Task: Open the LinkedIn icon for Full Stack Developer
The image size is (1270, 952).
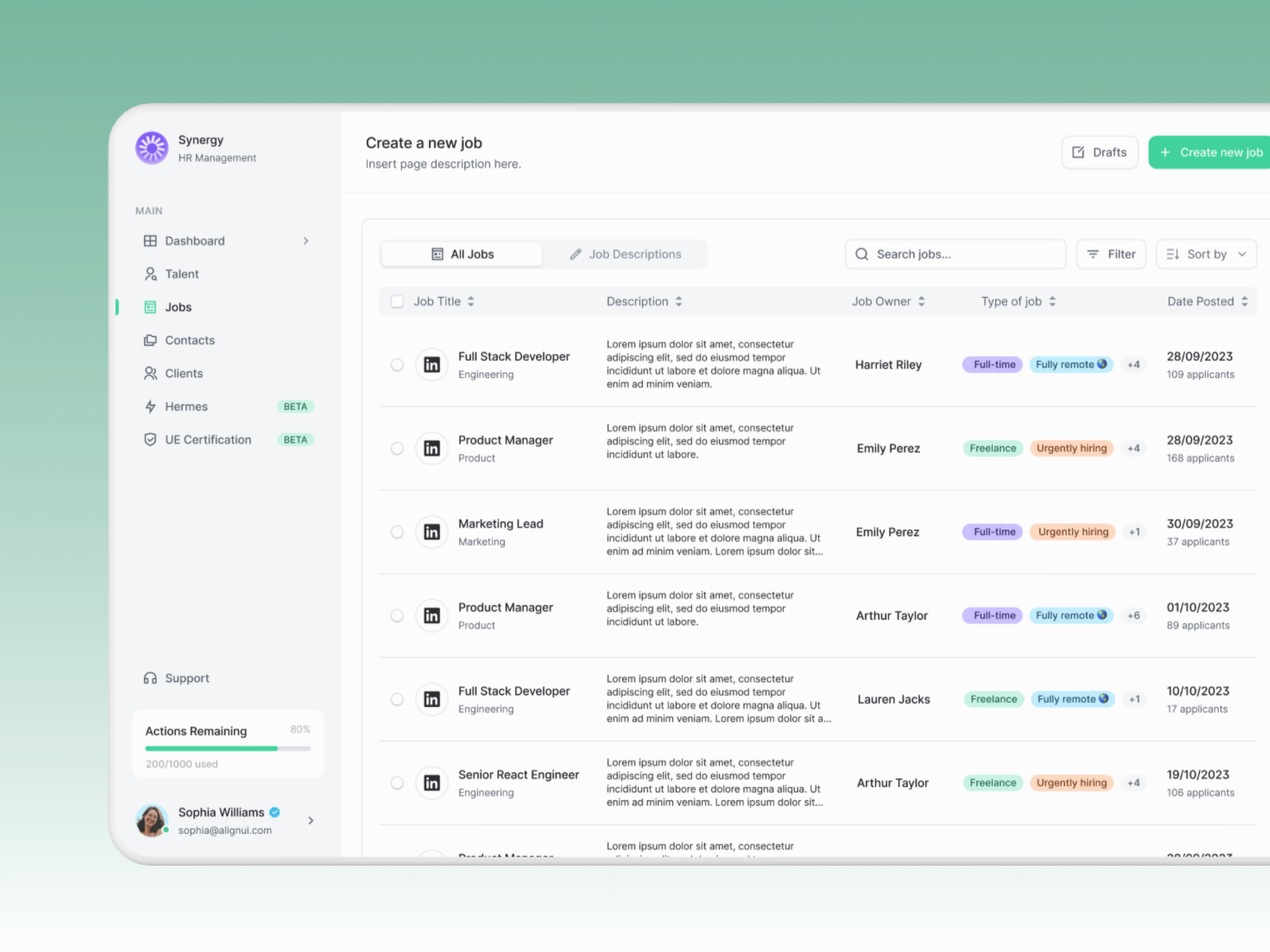Action: point(432,365)
